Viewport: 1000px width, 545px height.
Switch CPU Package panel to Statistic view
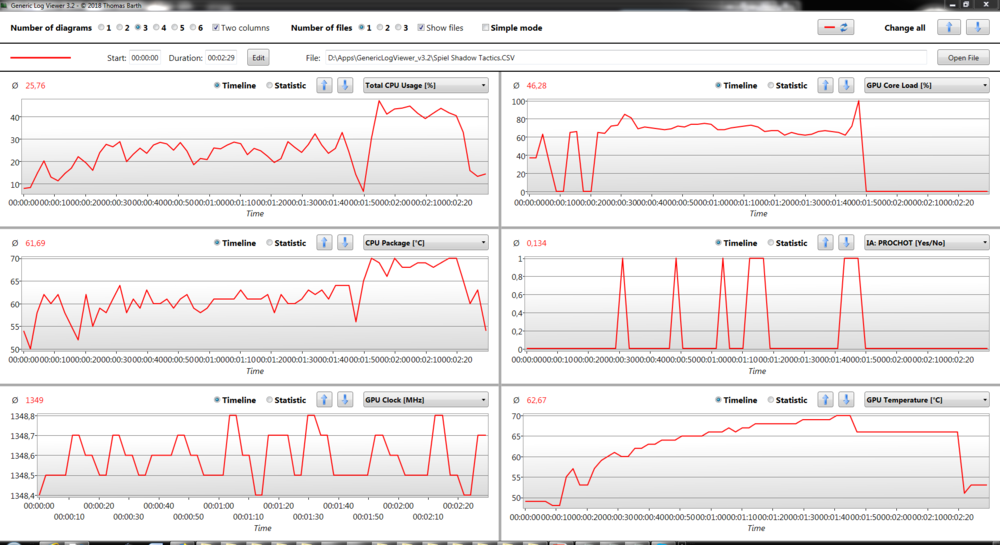(x=270, y=243)
